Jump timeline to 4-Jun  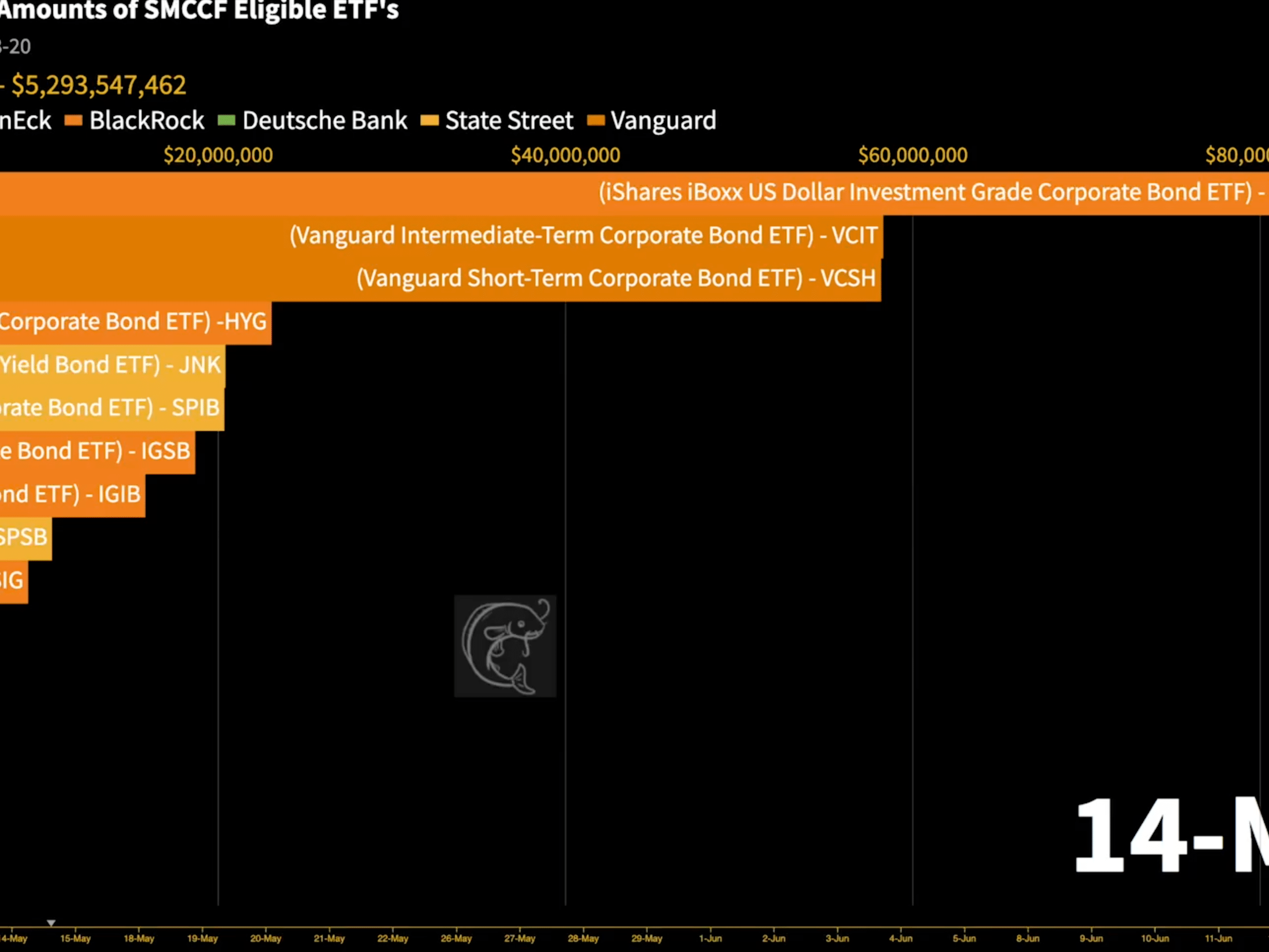tap(901, 939)
